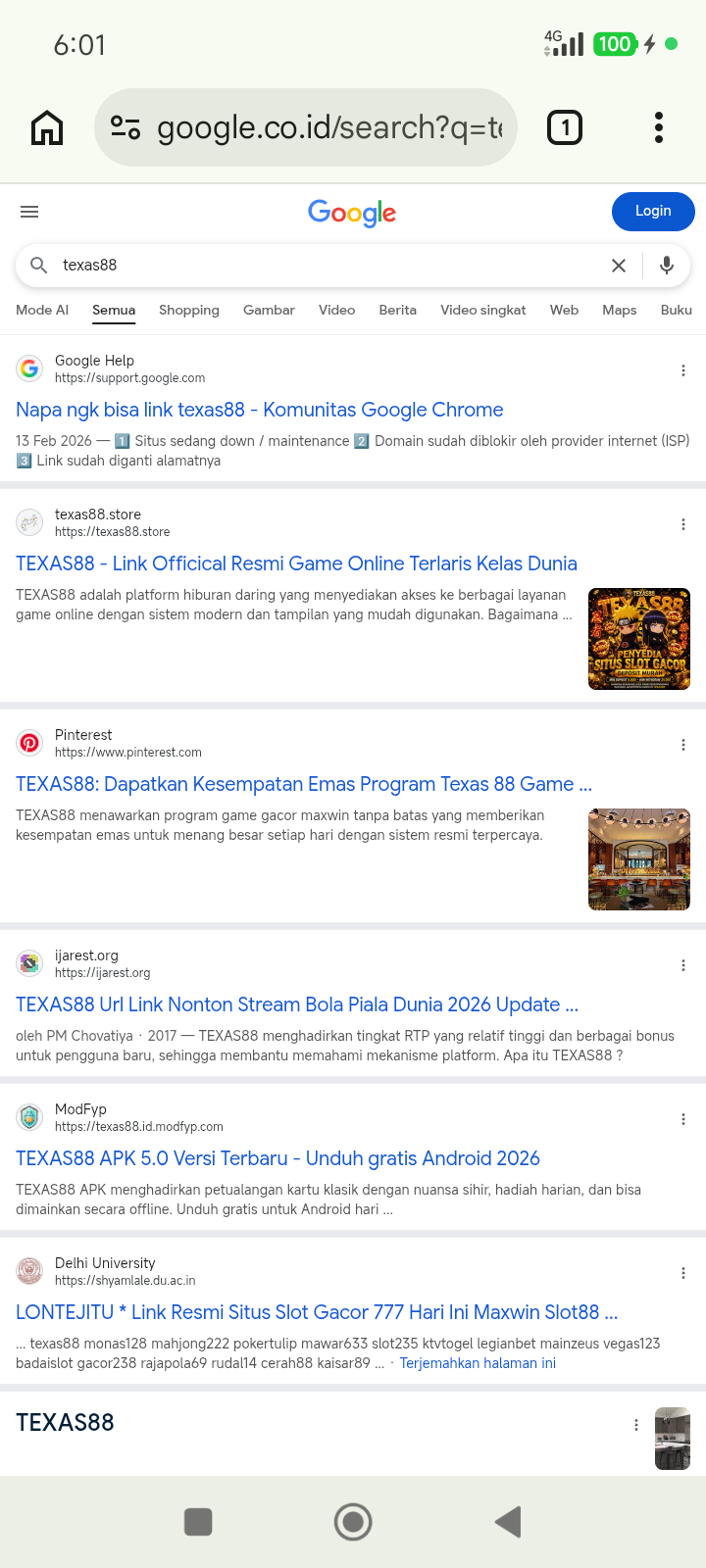Image resolution: width=706 pixels, height=1568 pixels.
Task: Tap Android back triangle button
Action: 508,1522
